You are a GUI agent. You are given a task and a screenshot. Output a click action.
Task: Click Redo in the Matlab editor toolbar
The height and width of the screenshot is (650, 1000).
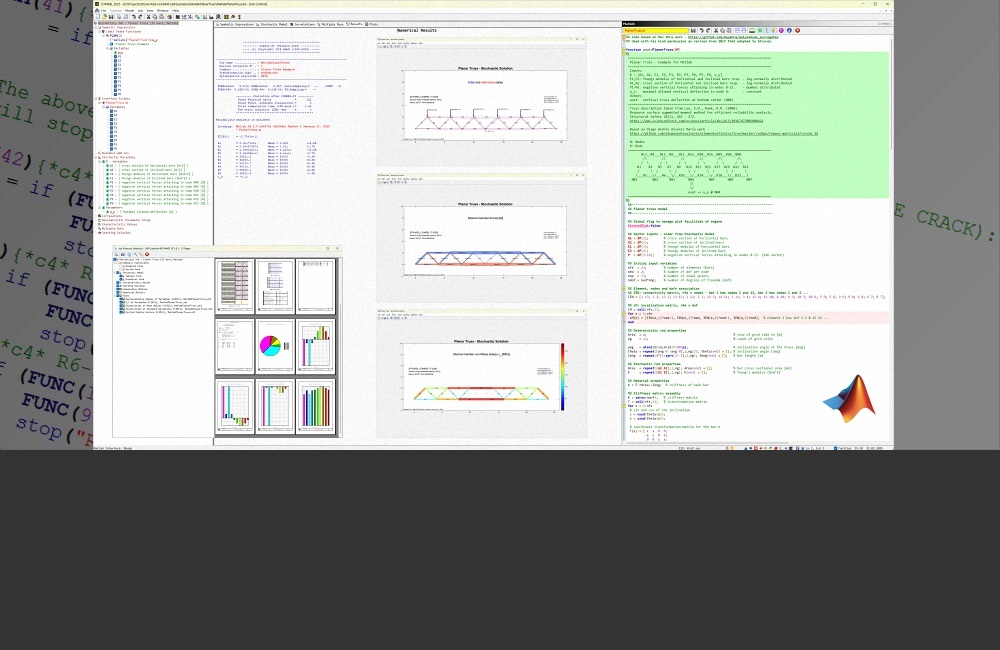[x=708, y=31]
